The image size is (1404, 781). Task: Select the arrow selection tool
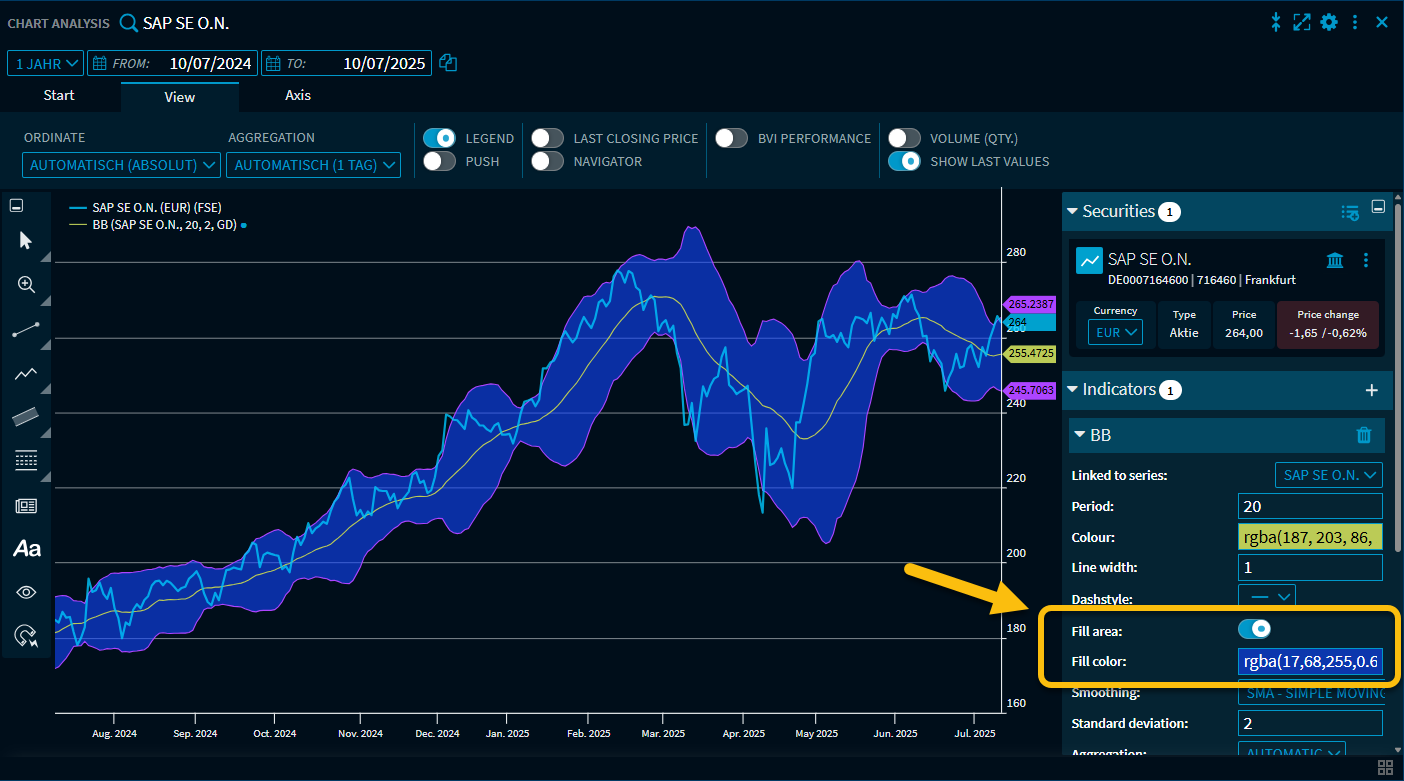[x=27, y=240]
